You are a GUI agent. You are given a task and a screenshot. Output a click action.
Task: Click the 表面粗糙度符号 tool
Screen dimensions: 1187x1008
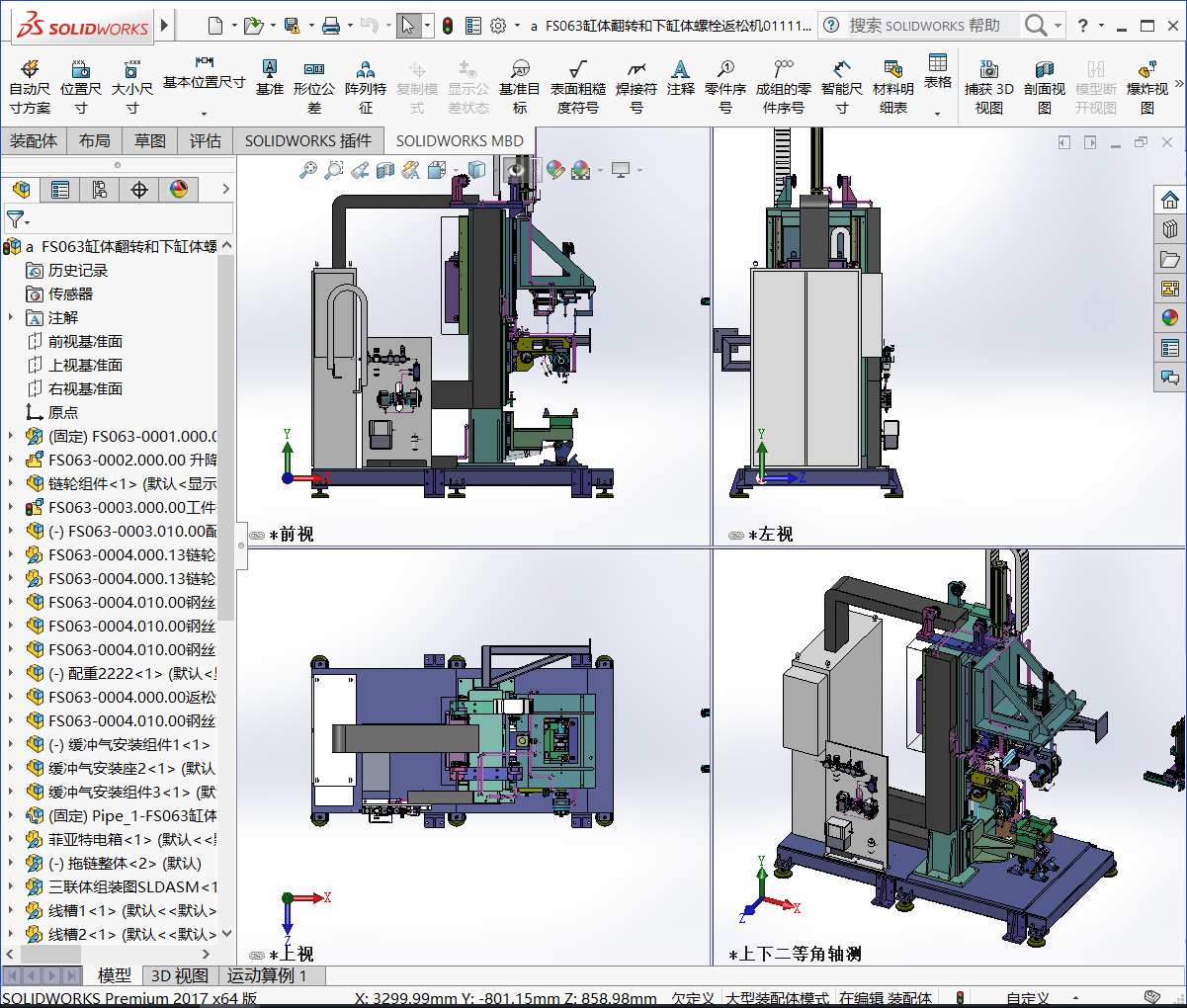[578, 87]
